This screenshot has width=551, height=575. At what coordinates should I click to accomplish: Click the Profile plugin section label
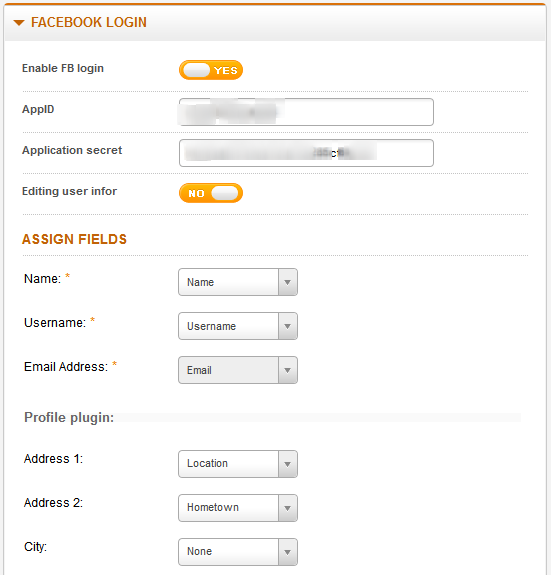(69, 417)
